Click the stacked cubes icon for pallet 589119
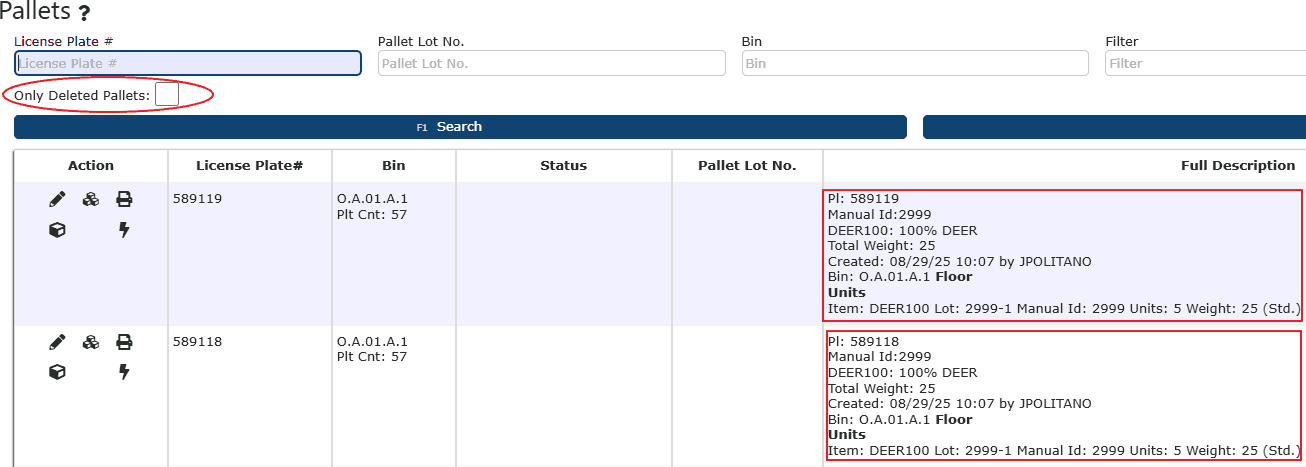 91,199
